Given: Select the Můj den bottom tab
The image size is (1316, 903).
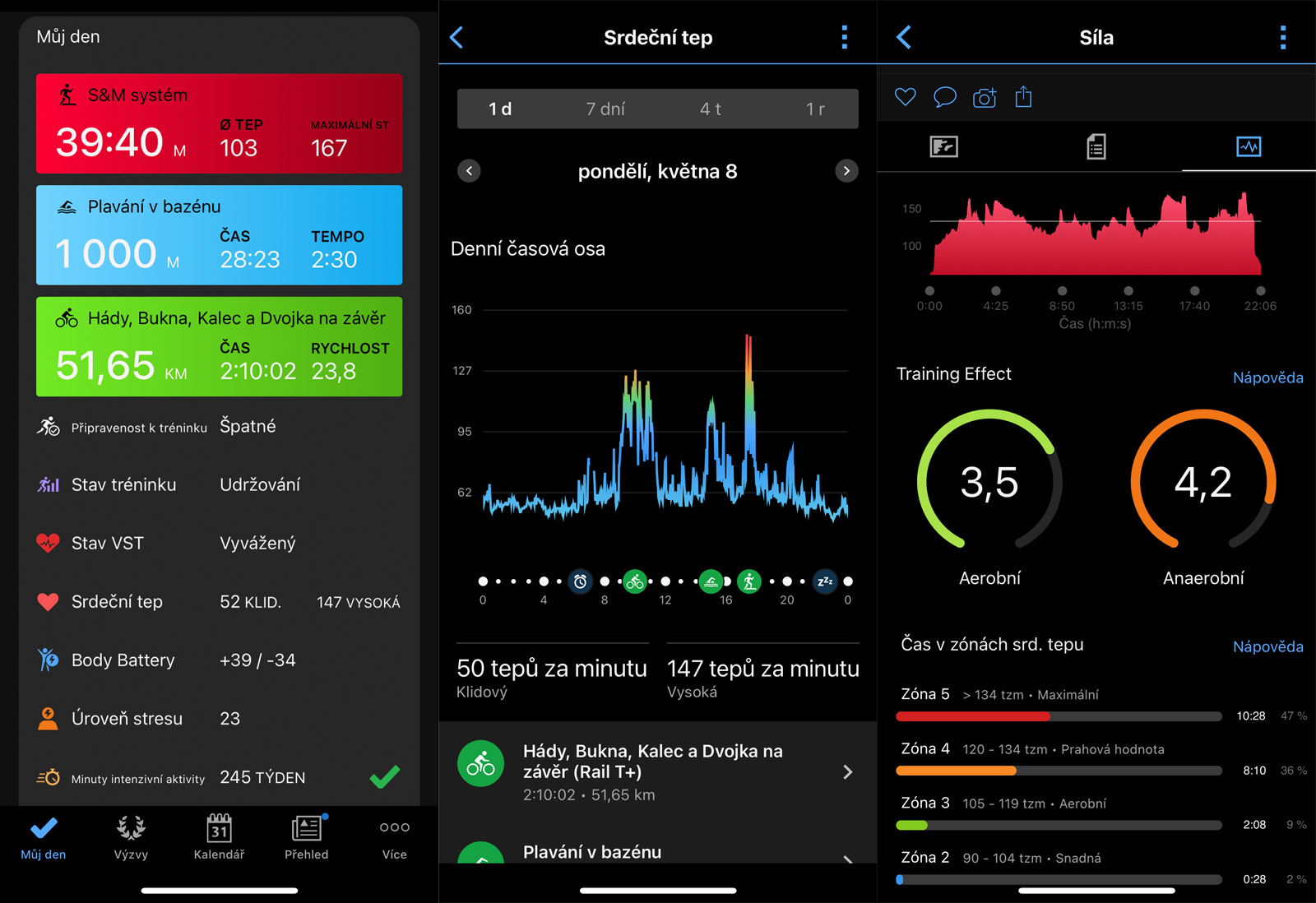Looking at the screenshot, I should [x=44, y=839].
